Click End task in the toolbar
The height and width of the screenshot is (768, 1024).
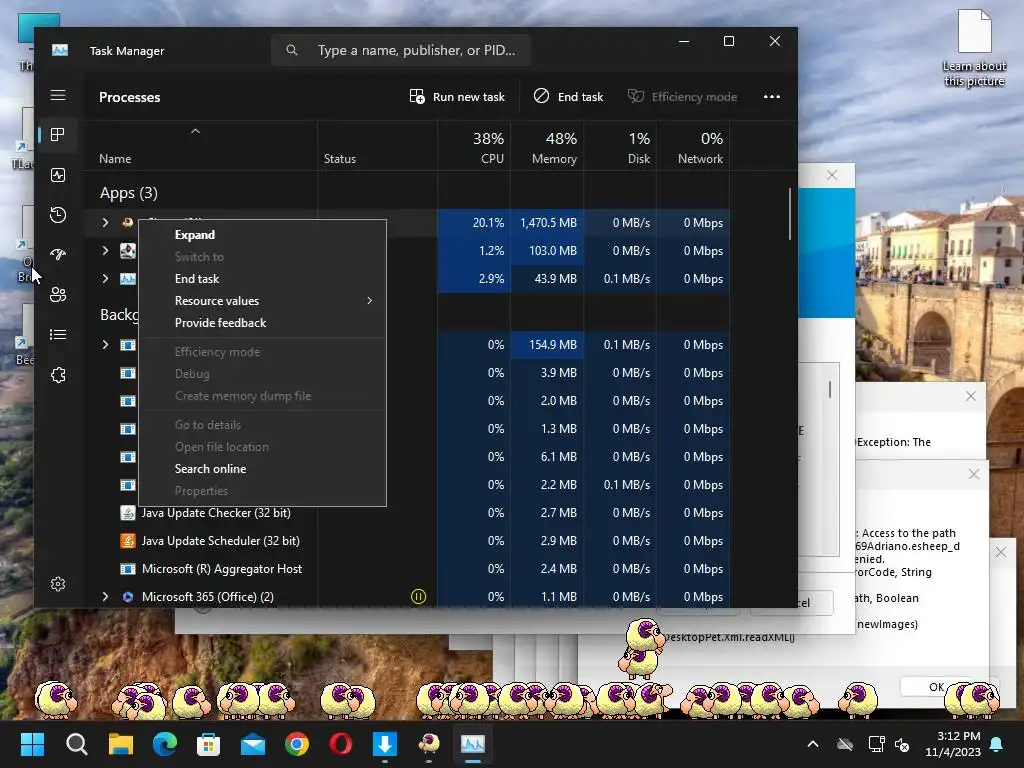[x=568, y=97]
